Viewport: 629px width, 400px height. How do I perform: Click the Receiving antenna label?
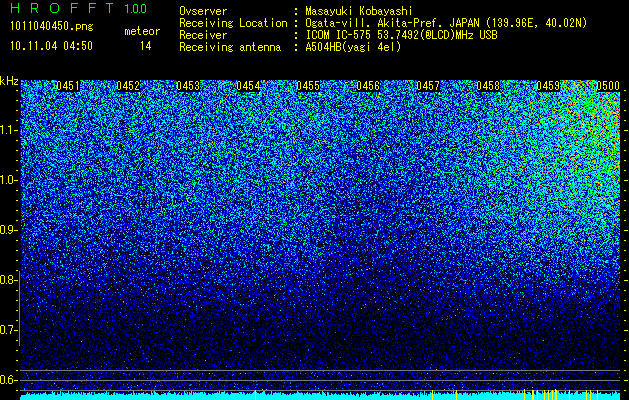point(230,47)
